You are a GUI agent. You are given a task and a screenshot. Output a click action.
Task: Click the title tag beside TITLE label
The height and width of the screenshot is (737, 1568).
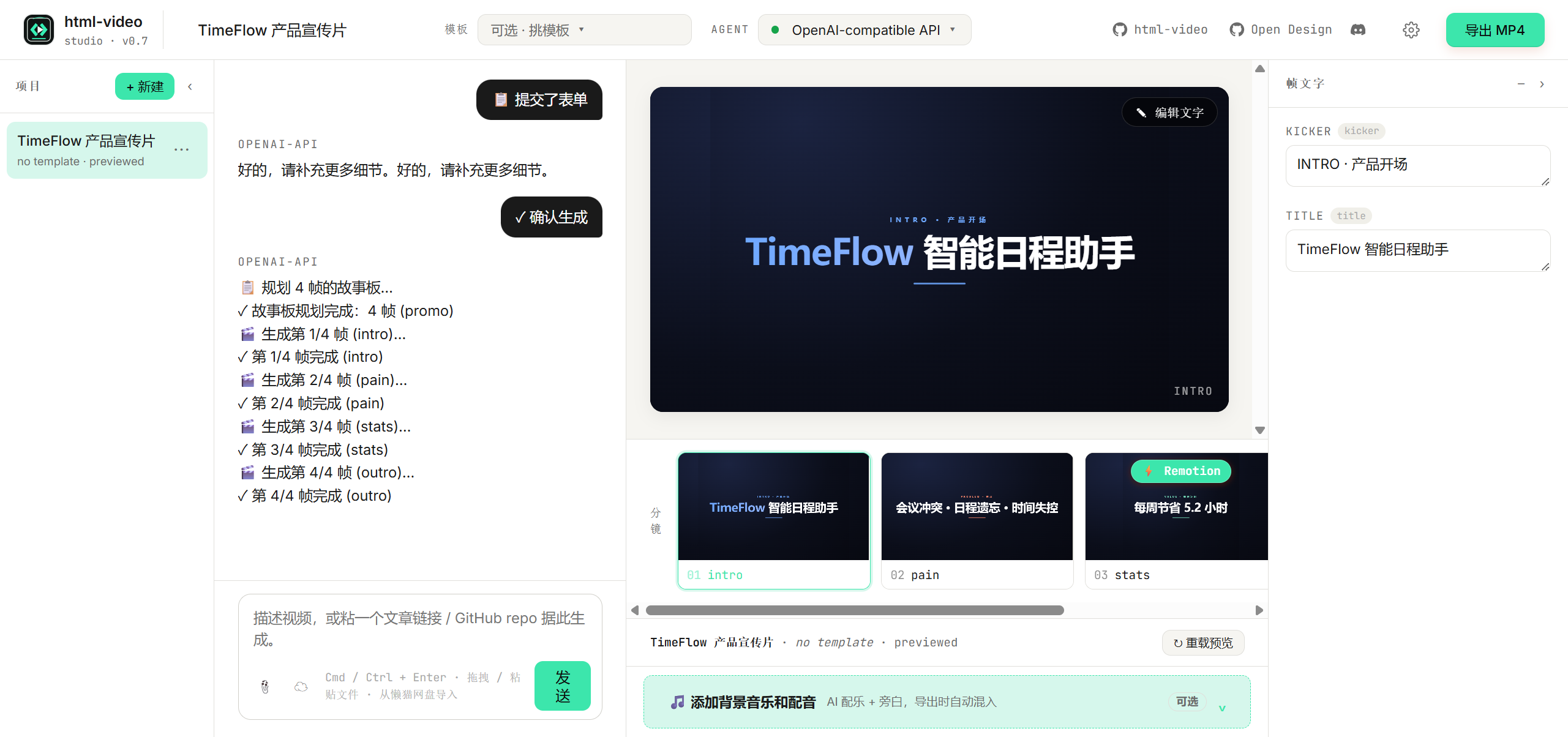coord(1351,215)
